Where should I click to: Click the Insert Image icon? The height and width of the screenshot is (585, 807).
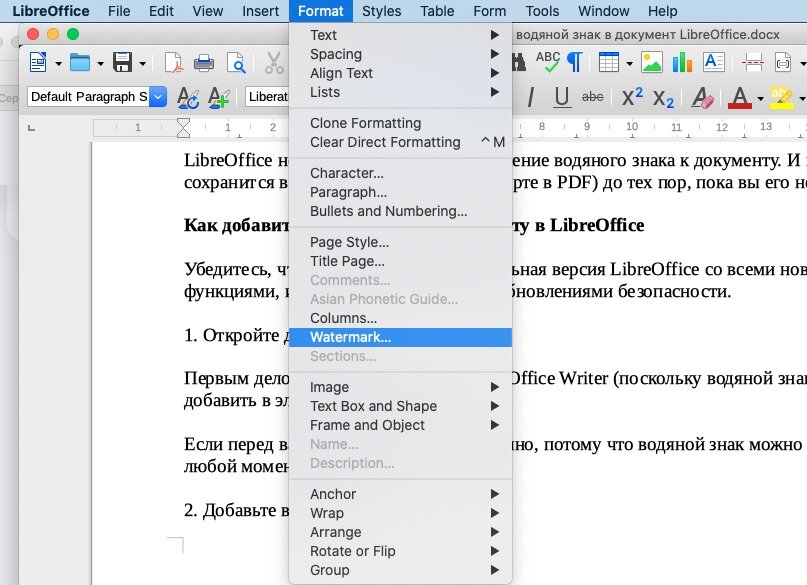pos(652,63)
